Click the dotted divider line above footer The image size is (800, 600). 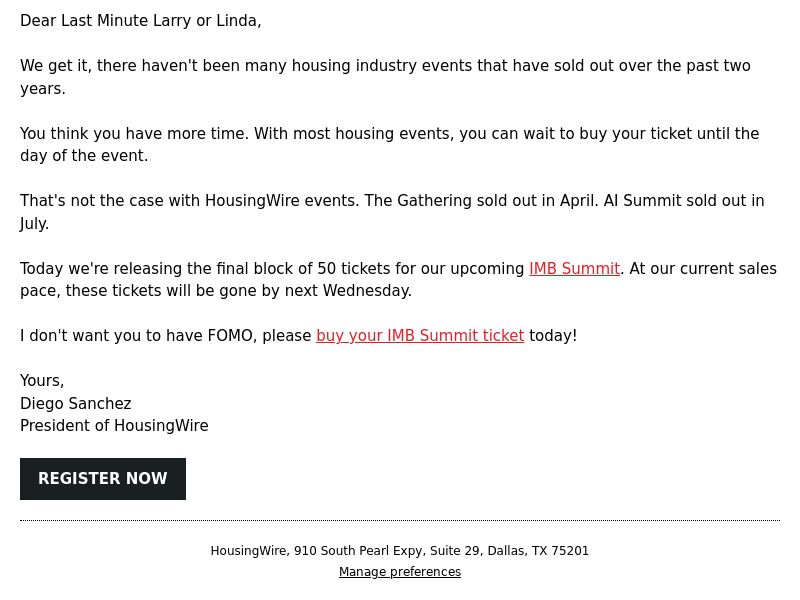tap(400, 520)
